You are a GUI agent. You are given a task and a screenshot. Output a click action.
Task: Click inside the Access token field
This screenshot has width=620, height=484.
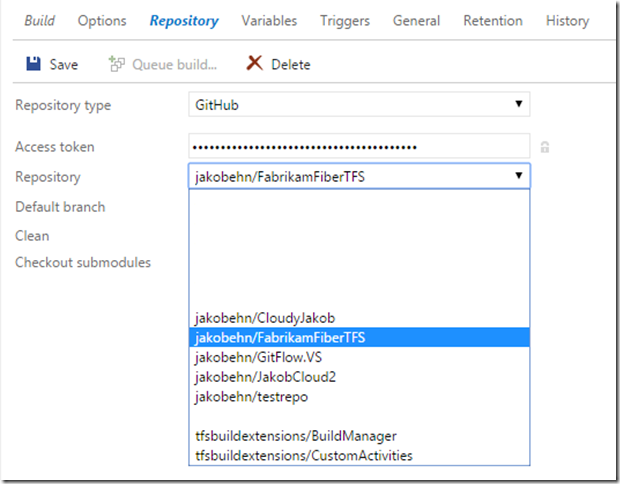point(359,146)
